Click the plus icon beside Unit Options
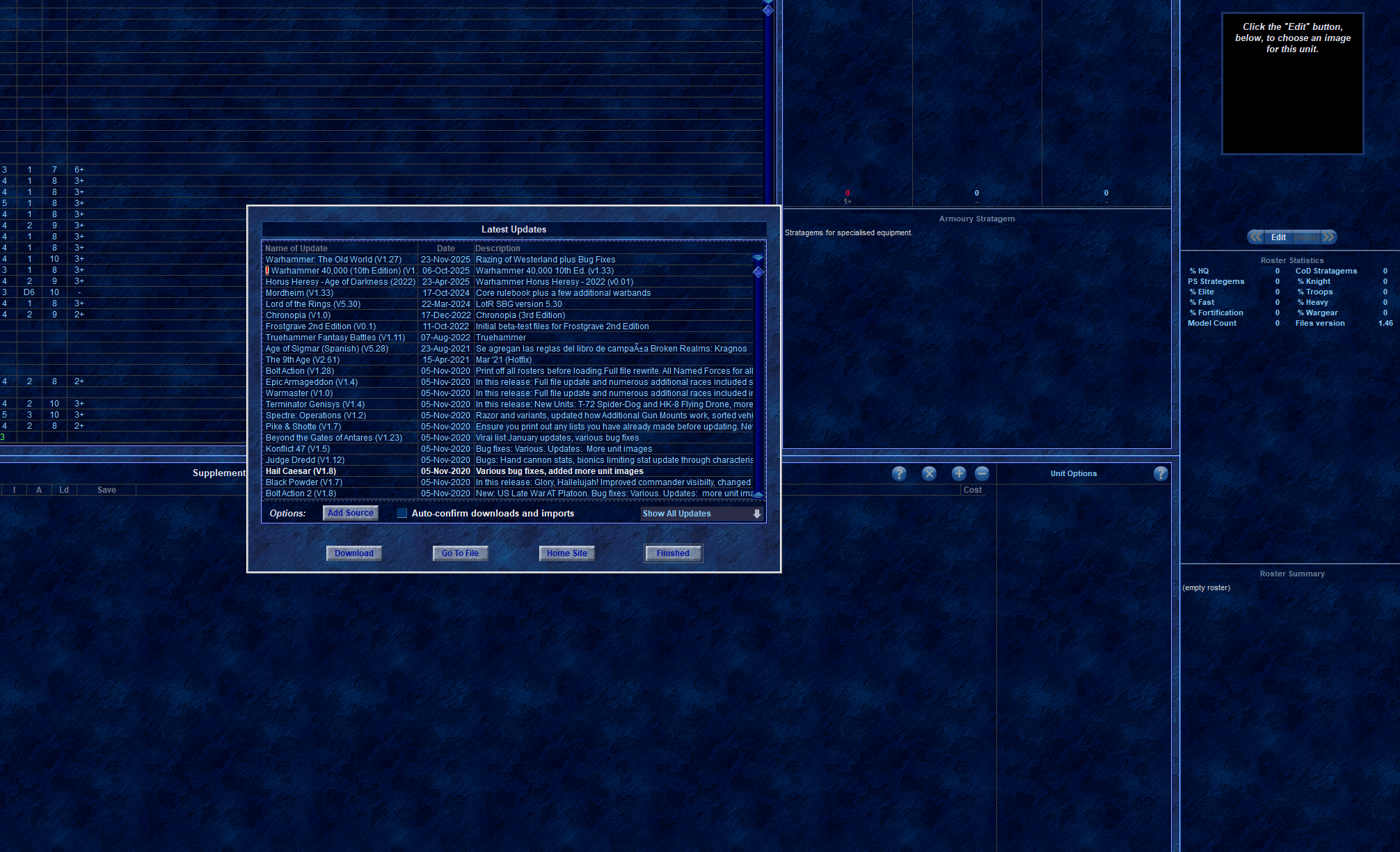The image size is (1400, 852). point(958,473)
